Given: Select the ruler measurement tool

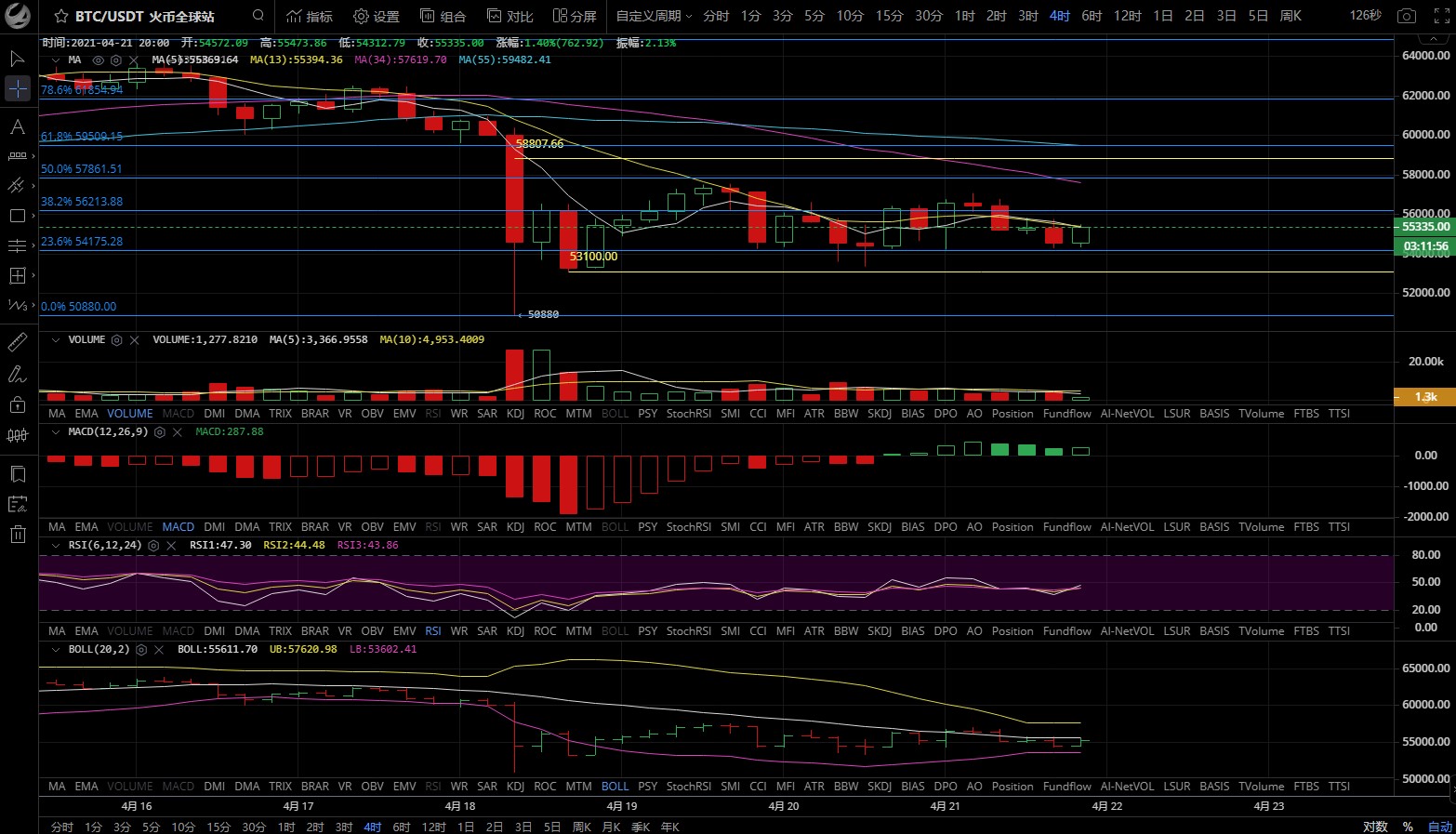Looking at the screenshot, I should pos(18,342).
